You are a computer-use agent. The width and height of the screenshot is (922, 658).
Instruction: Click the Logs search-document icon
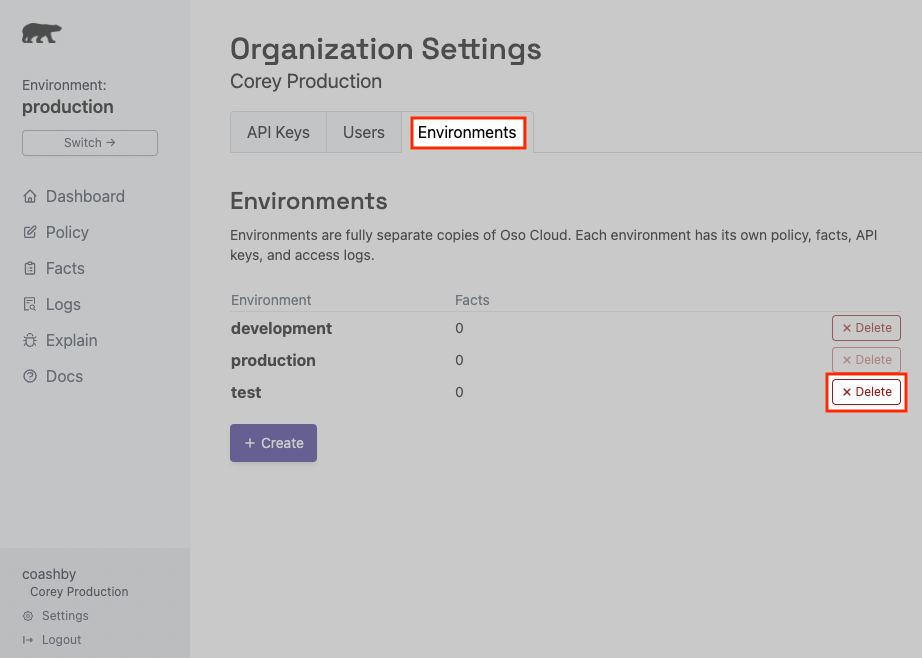pos(30,304)
